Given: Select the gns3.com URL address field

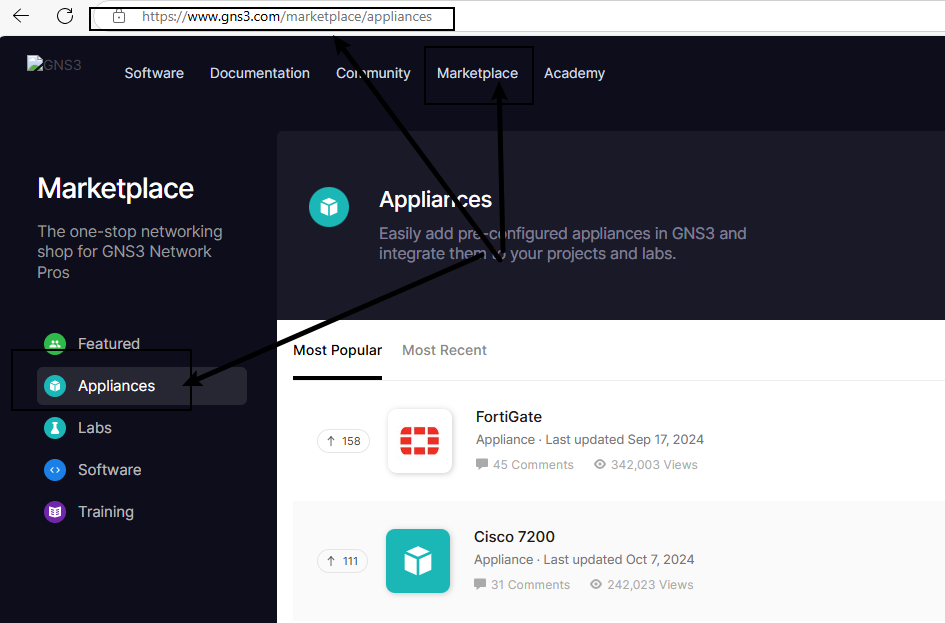Looking at the screenshot, I should (287, 16).
